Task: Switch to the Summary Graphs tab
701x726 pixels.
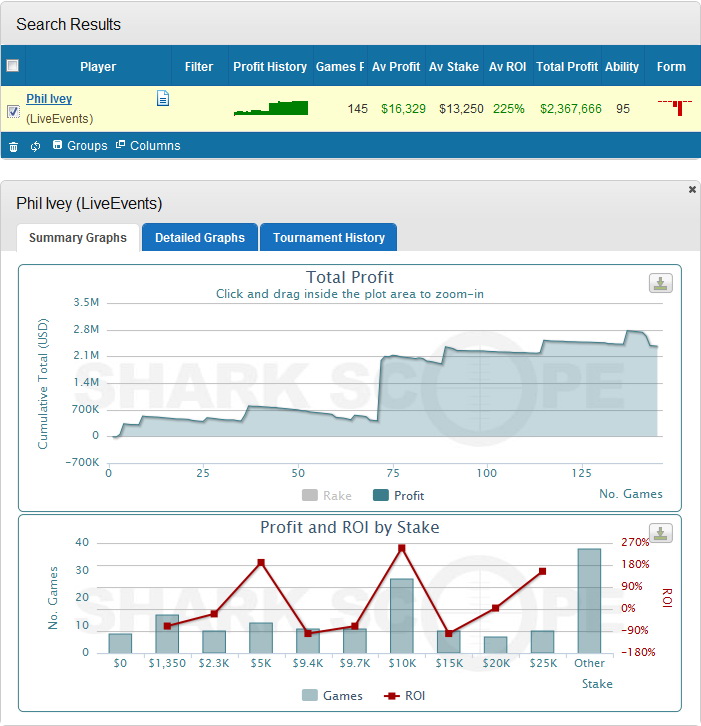Action: [x=78, y=238]
